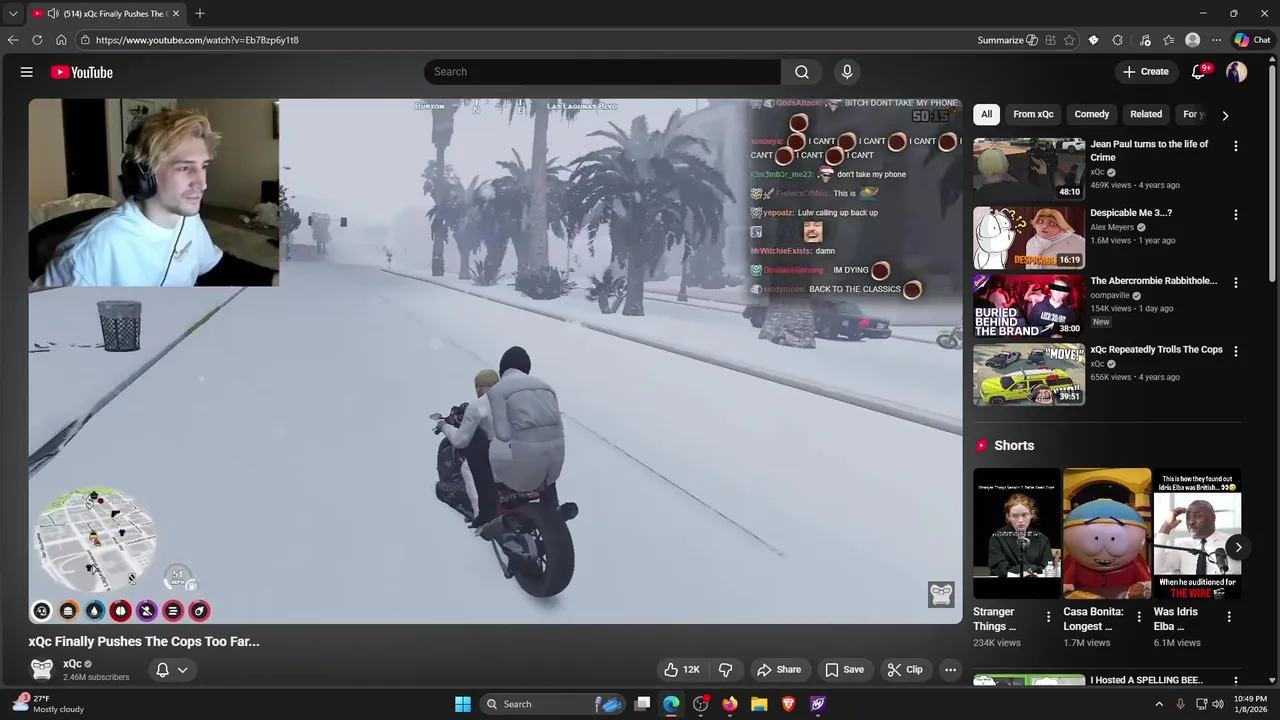Open 'Jean Paul turns to the life of Crime' thumbnail
This screenshot has height=720, width=1280.
click(x=1029, y=168)
